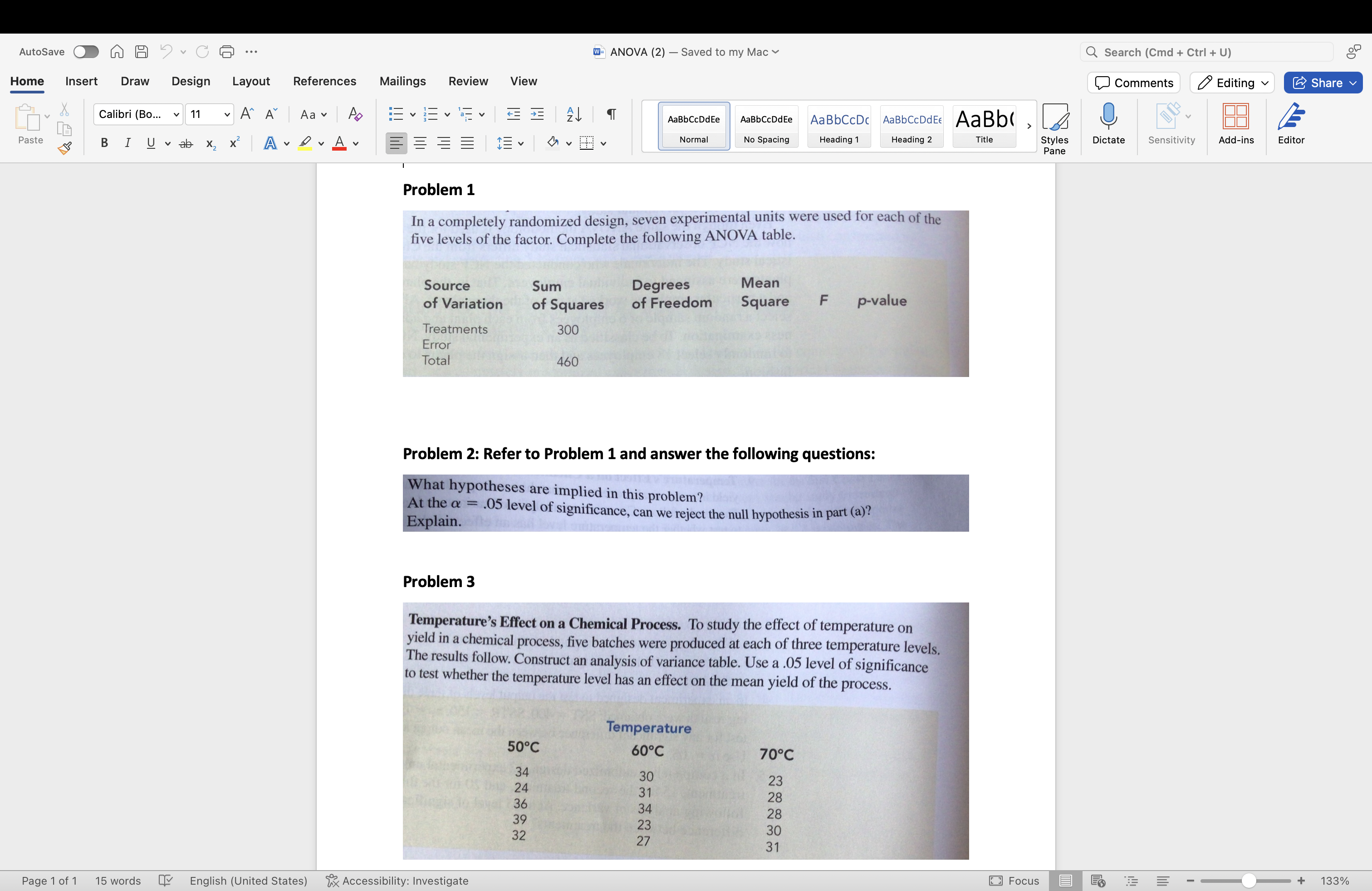Show paragraph marks with pilcrow icon
Screen dimensions: 1372x891
611,114
